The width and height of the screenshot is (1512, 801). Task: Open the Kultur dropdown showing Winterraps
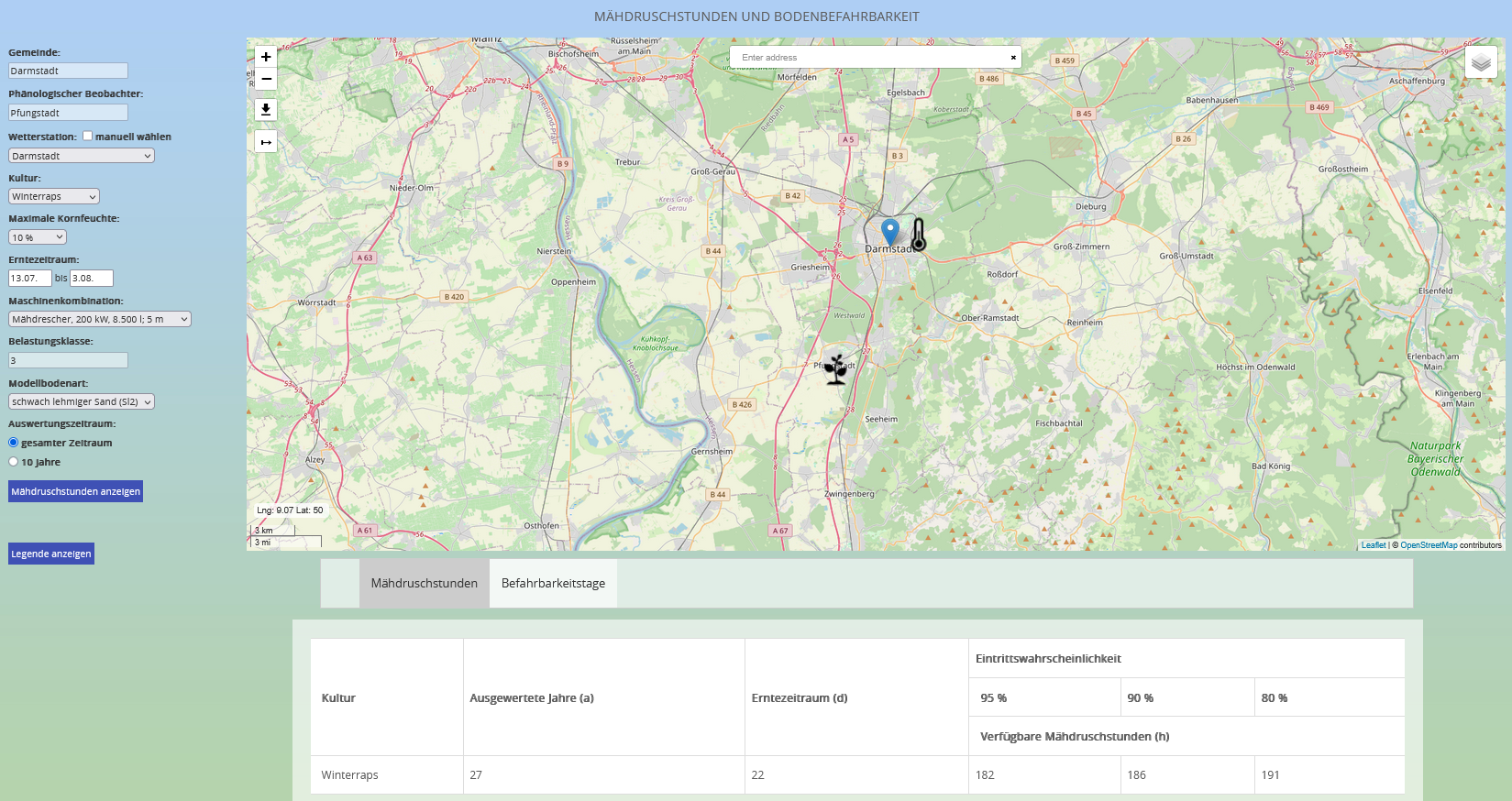pos(54,197)
